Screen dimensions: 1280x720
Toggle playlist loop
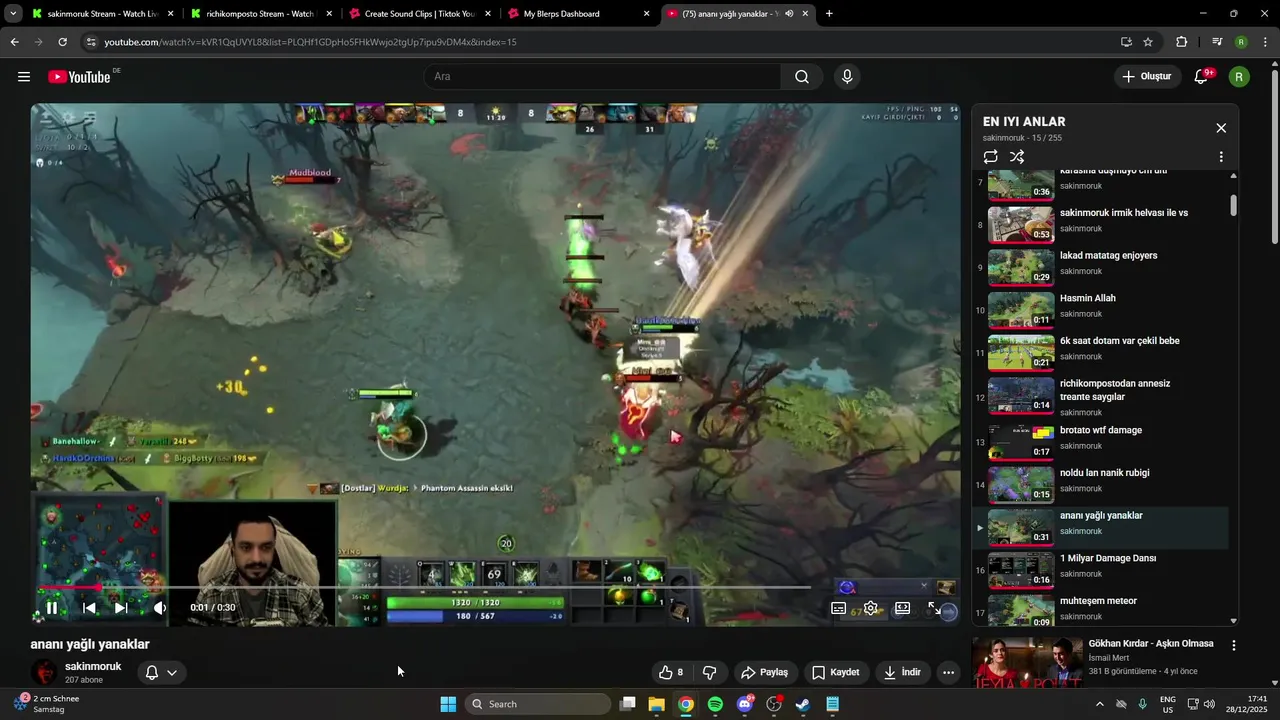pos(990,157)
